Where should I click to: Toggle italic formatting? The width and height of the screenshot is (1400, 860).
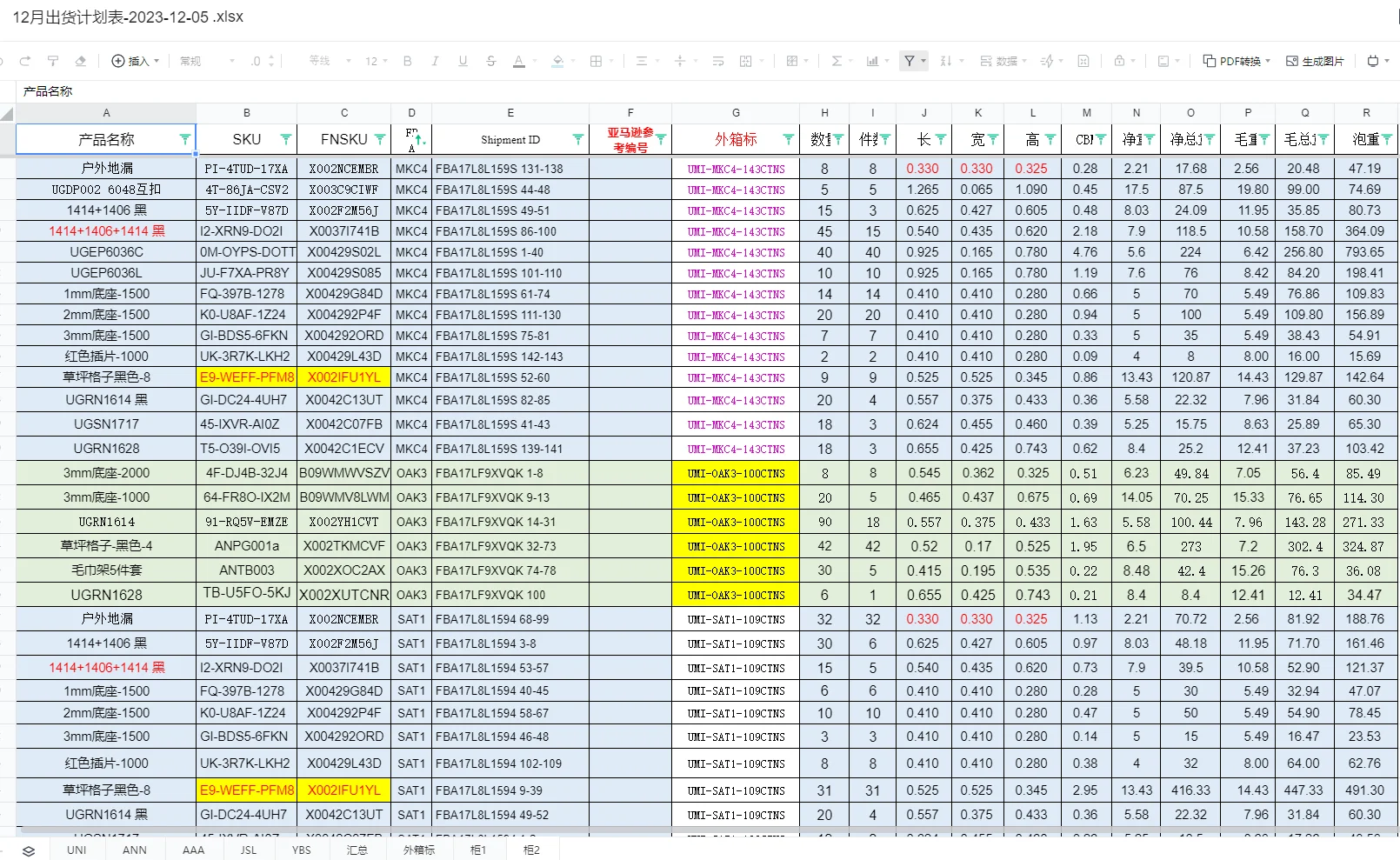(435, 61)
